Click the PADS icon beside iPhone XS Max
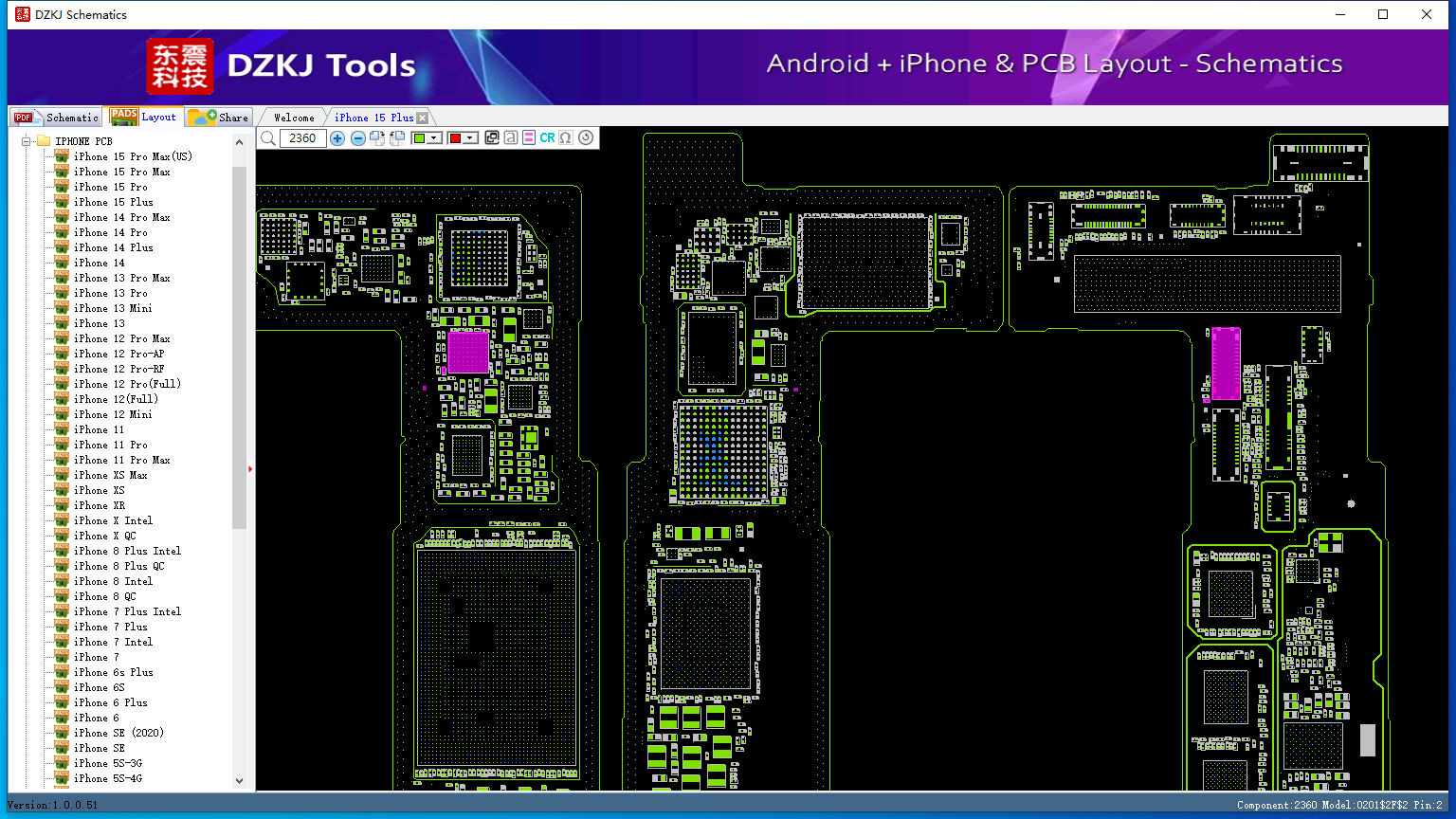The height and width of the screenshot is (819, 1456). pos(62,475)
